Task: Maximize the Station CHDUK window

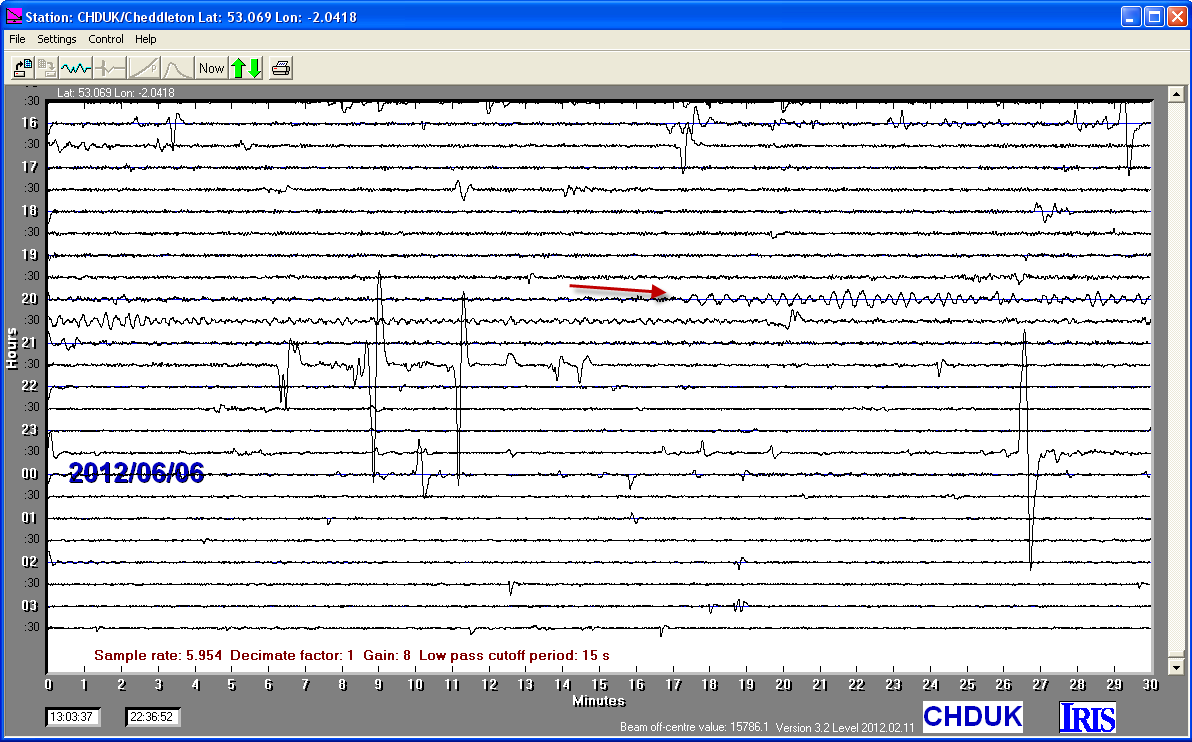Action: pyautogui.click(x=1154, y=17)
